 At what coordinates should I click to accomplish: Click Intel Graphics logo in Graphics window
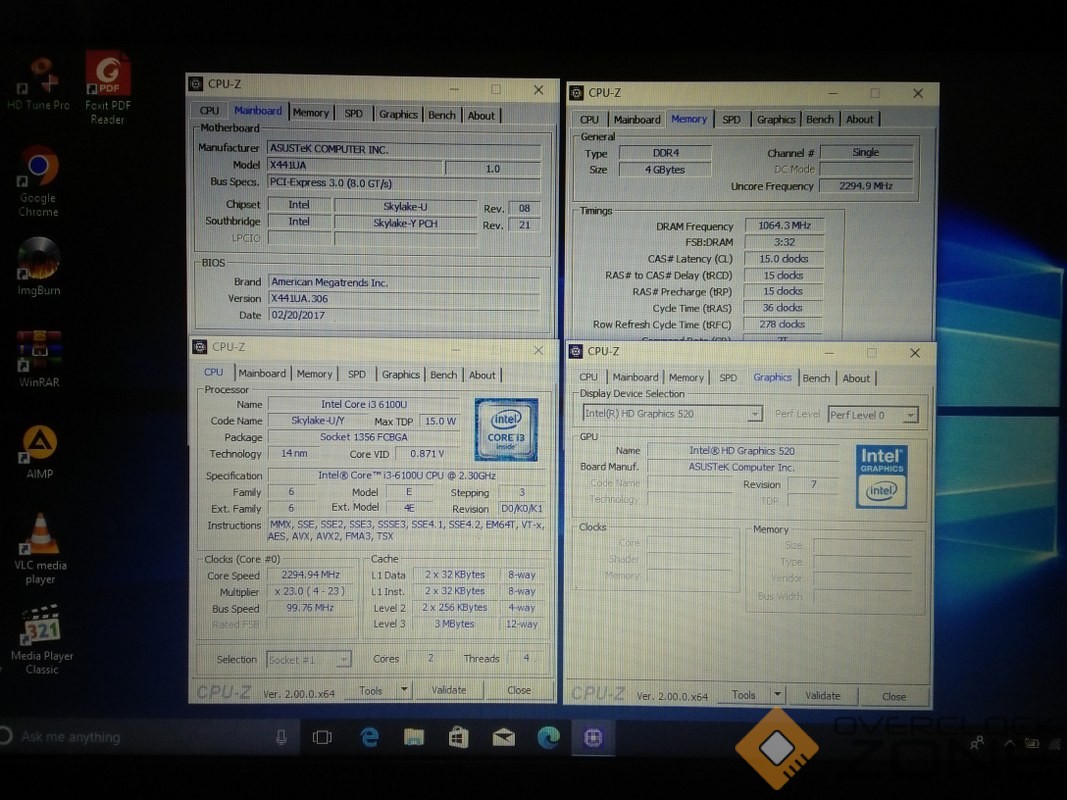point(881,477)
